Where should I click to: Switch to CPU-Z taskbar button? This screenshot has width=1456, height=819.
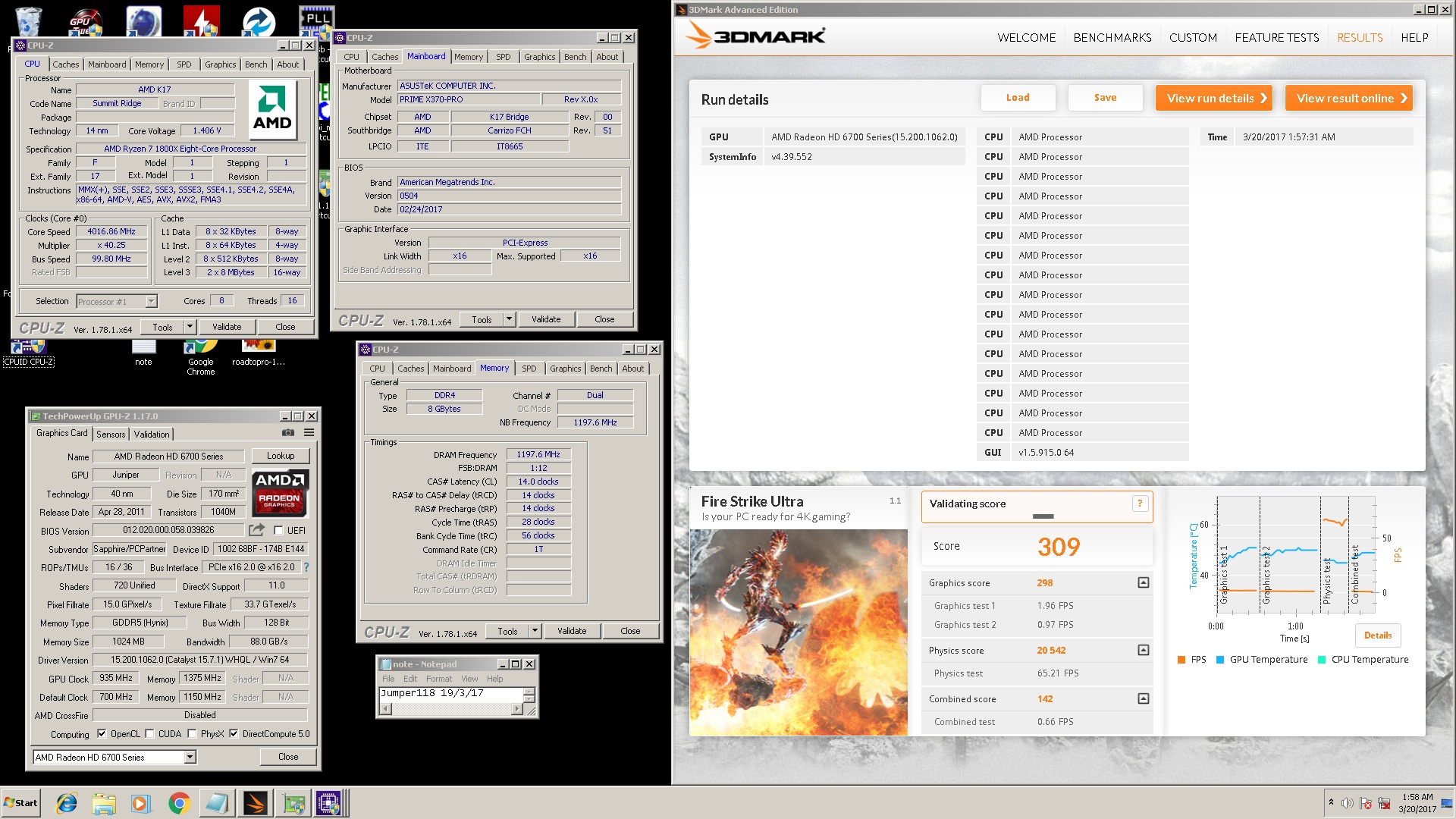click(331, 803)
